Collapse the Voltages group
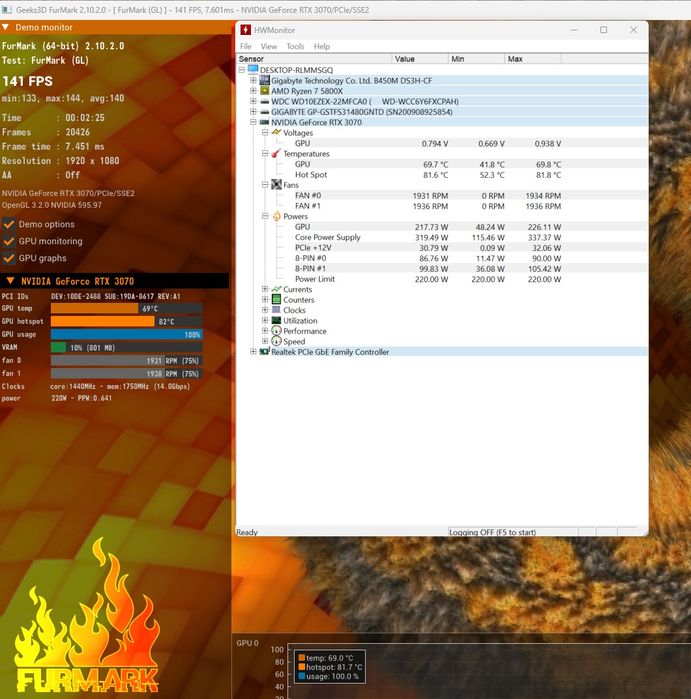Image resolution: width=691 pixels, height=699 pixels. pyautogui.click(x=265, y=132)
